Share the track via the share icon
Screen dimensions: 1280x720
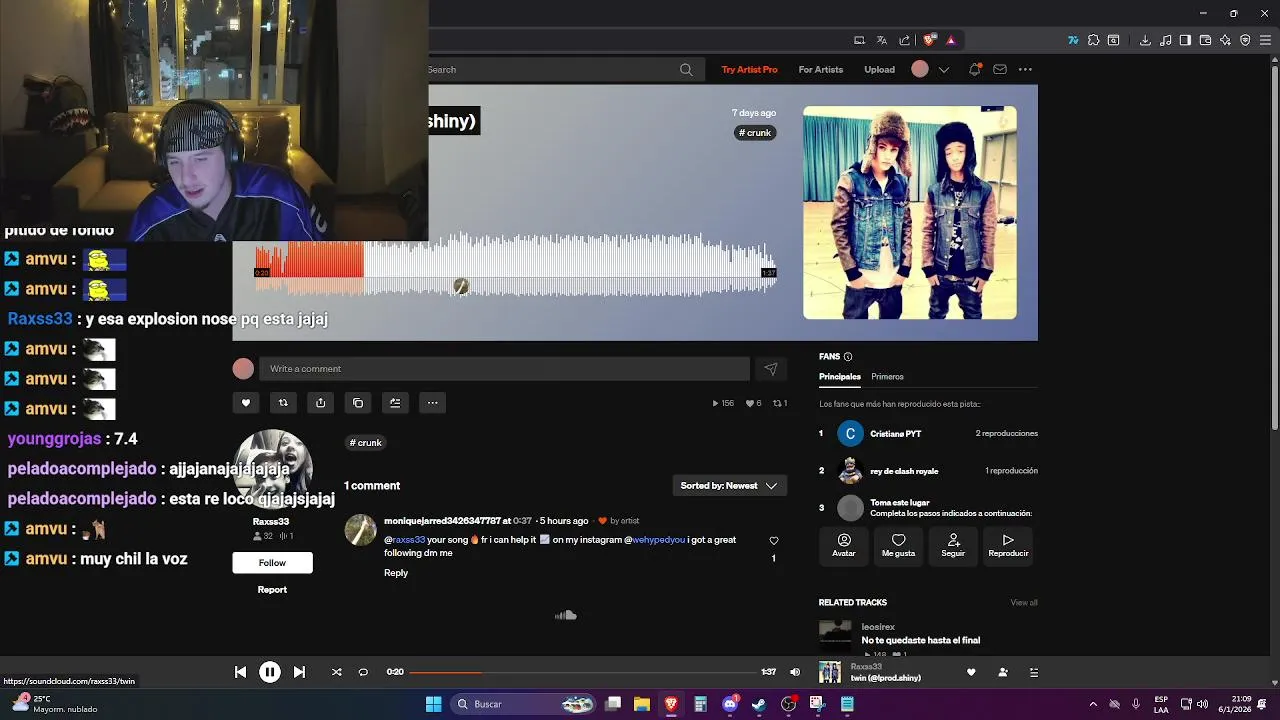point(320,403)
